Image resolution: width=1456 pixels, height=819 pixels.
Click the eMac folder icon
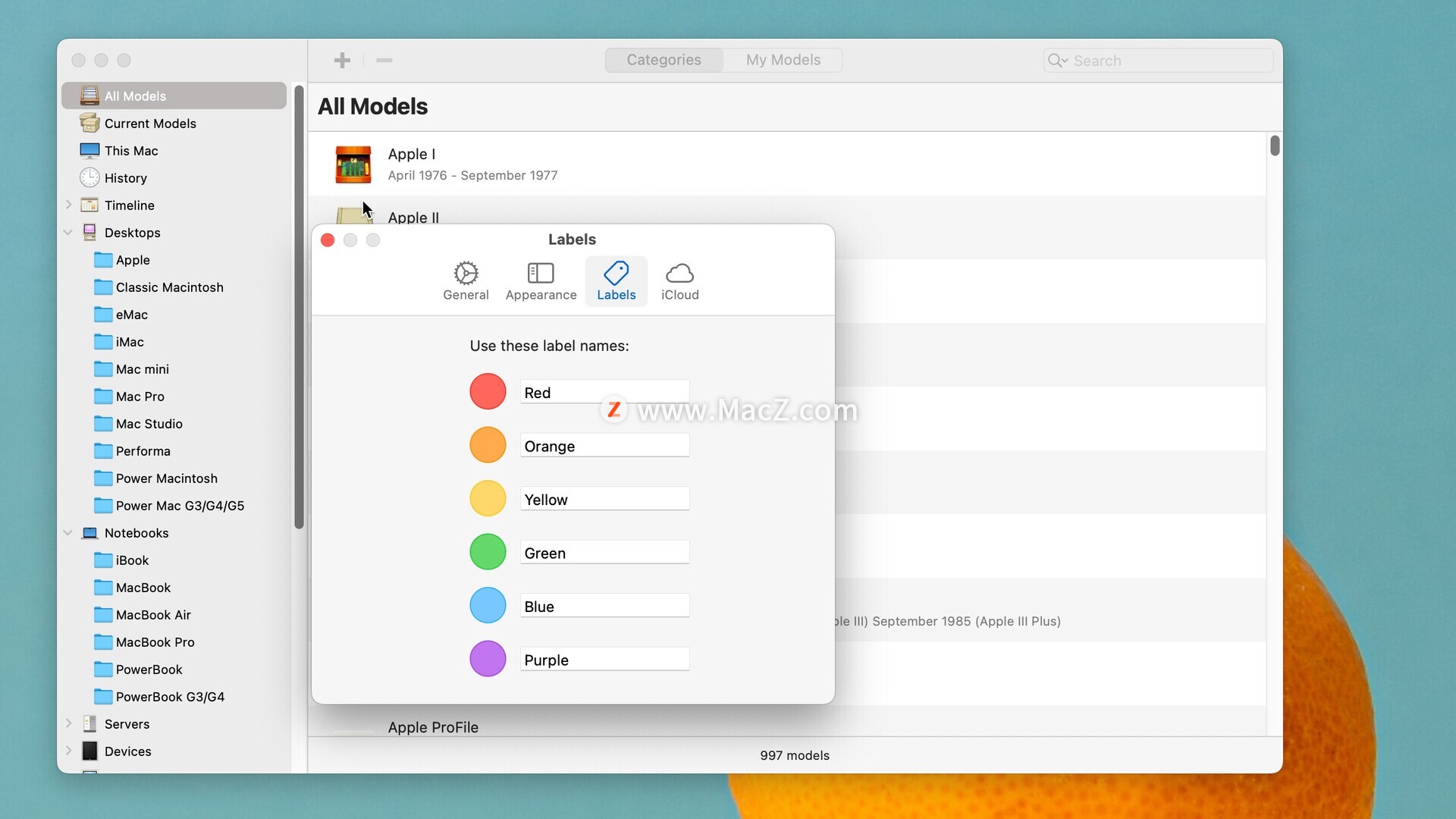(103, 315)
